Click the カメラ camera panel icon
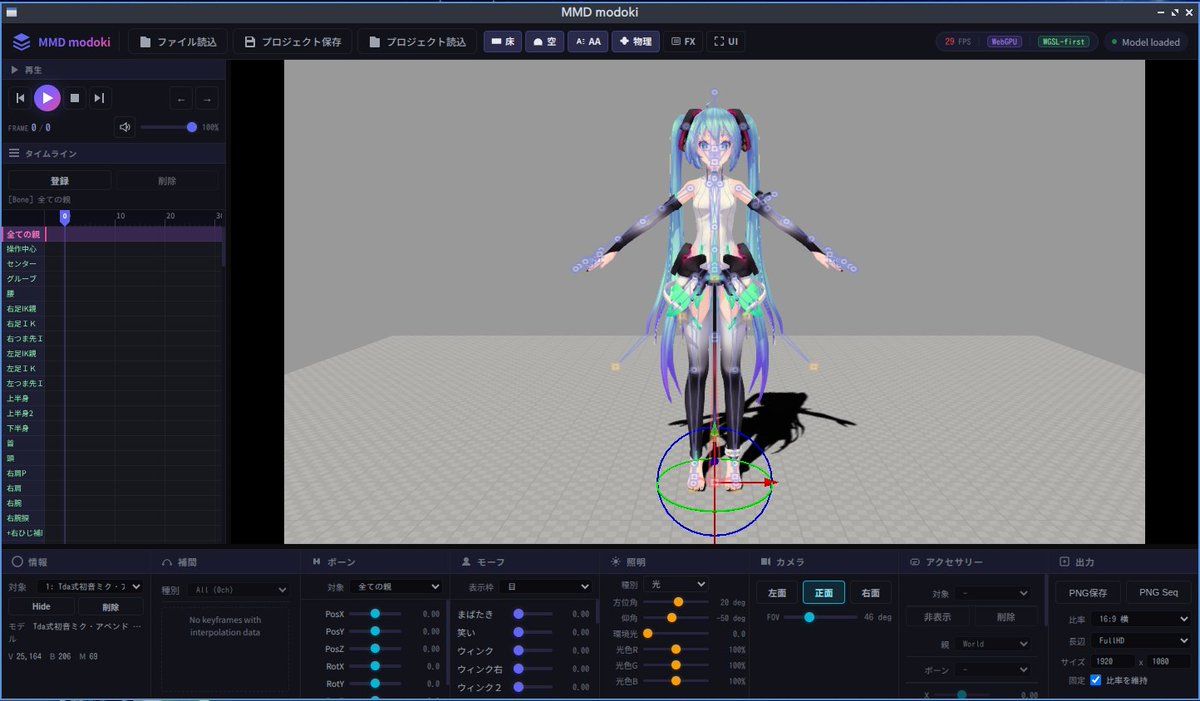Viewport: 1200px width, 701px height. coord(766,562)
